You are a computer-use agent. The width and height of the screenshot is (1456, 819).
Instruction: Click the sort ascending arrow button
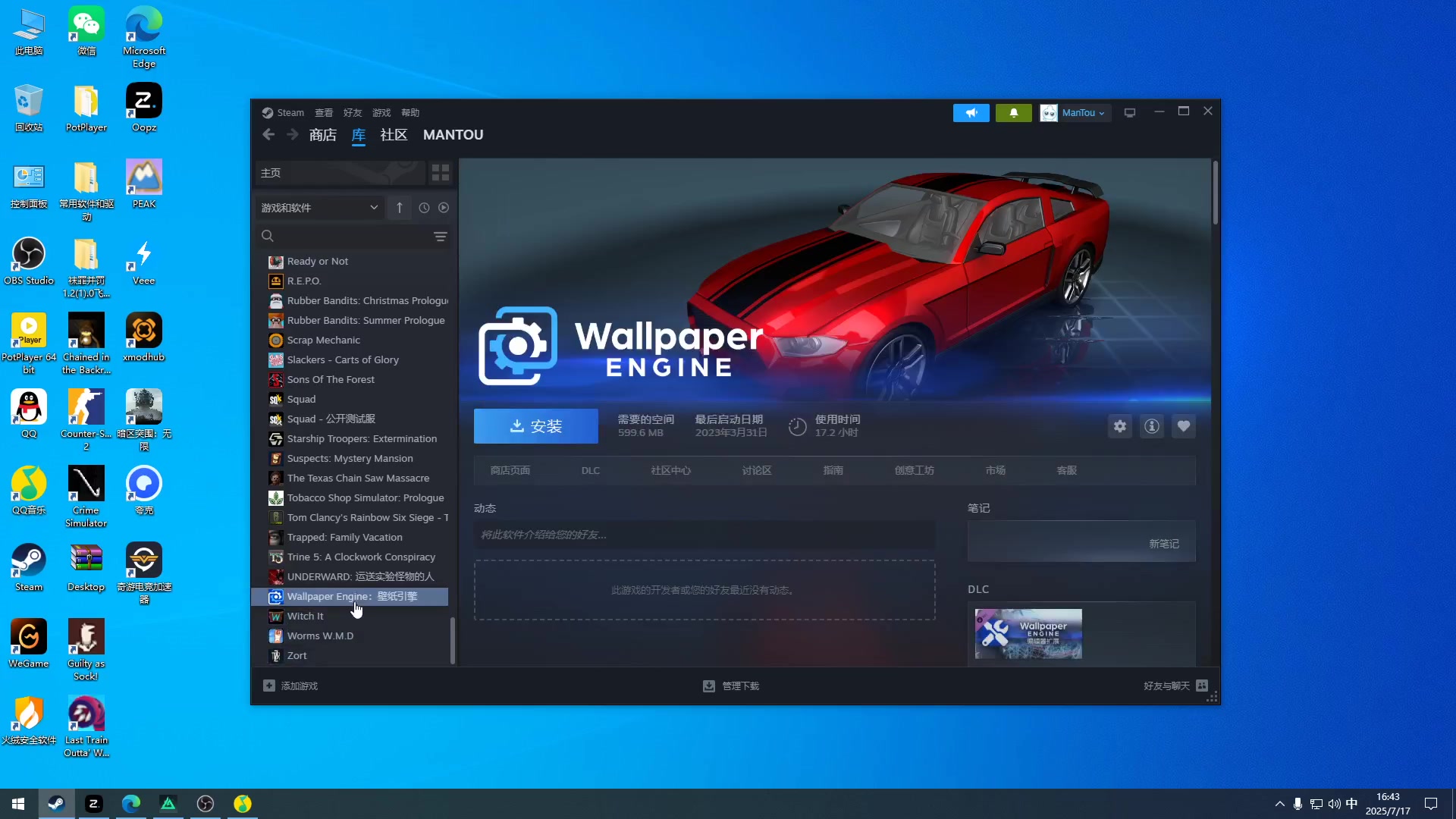400,208
